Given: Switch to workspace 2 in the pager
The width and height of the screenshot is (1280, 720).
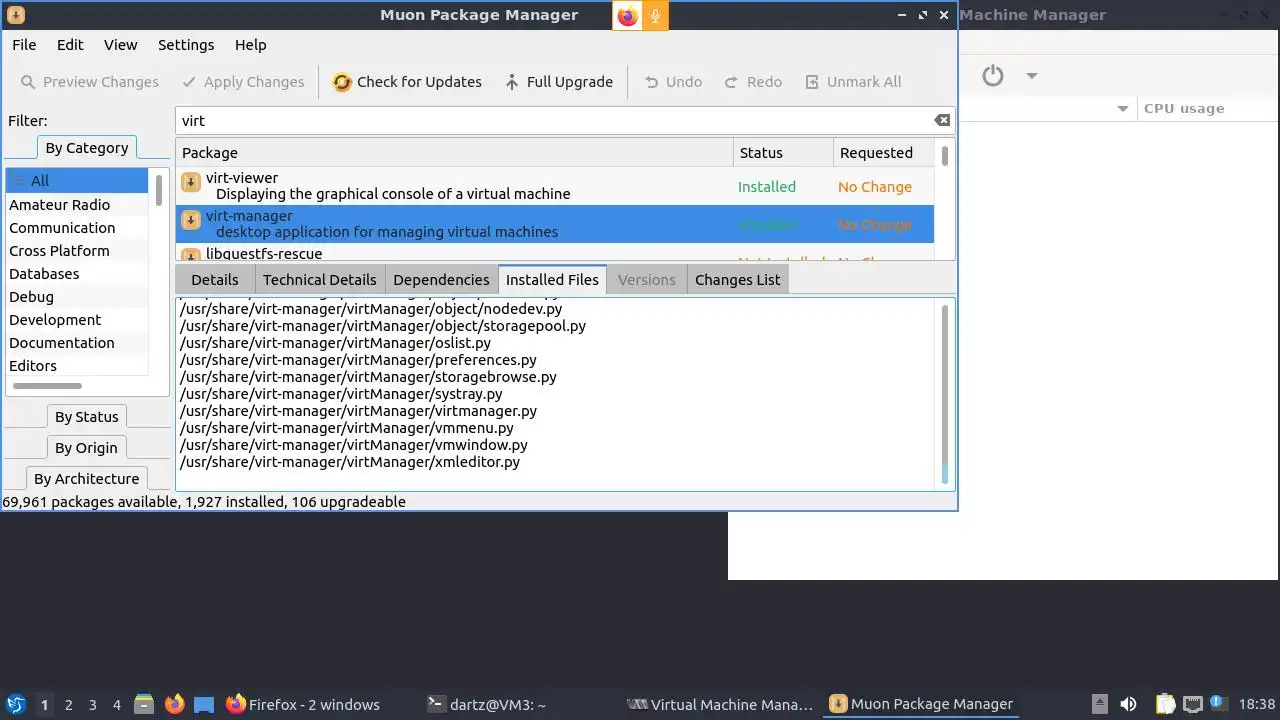Looking at the screenshot, I should coord(68,705).
